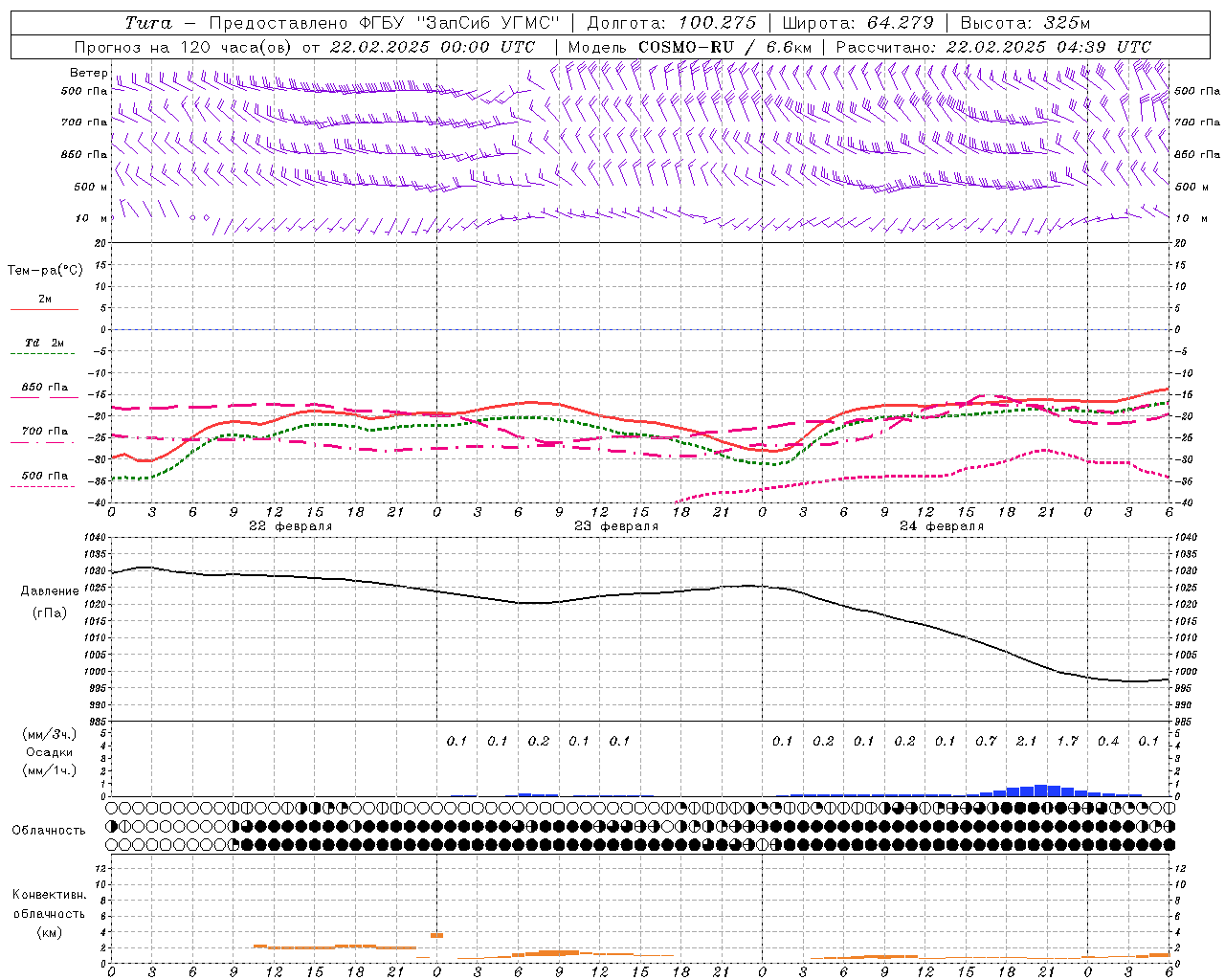The width and height of the screenshot is (1225, 980).
Task: Click "Рассчитано: 22.02.2025 04:39 UTC" text
Action: 993,47
